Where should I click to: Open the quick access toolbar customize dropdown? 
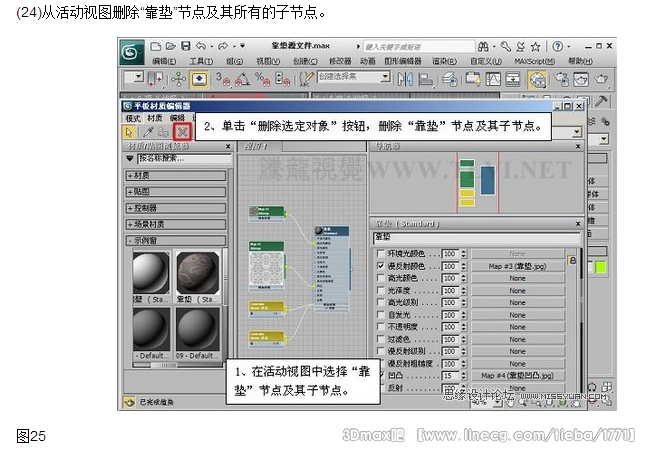(243, 46)
